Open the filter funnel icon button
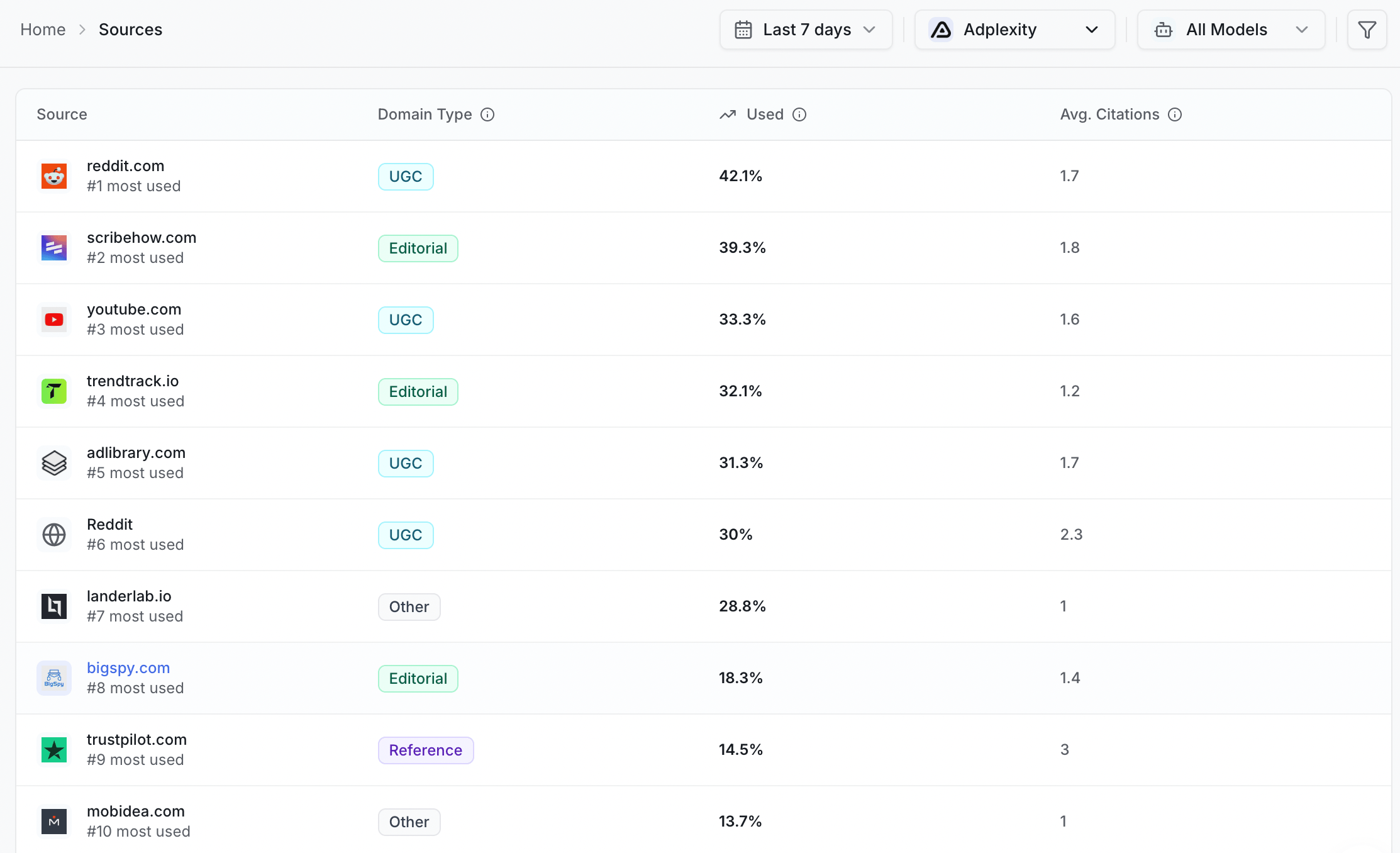Viewport: 1400px width, 853px height. pos(1367,30)
